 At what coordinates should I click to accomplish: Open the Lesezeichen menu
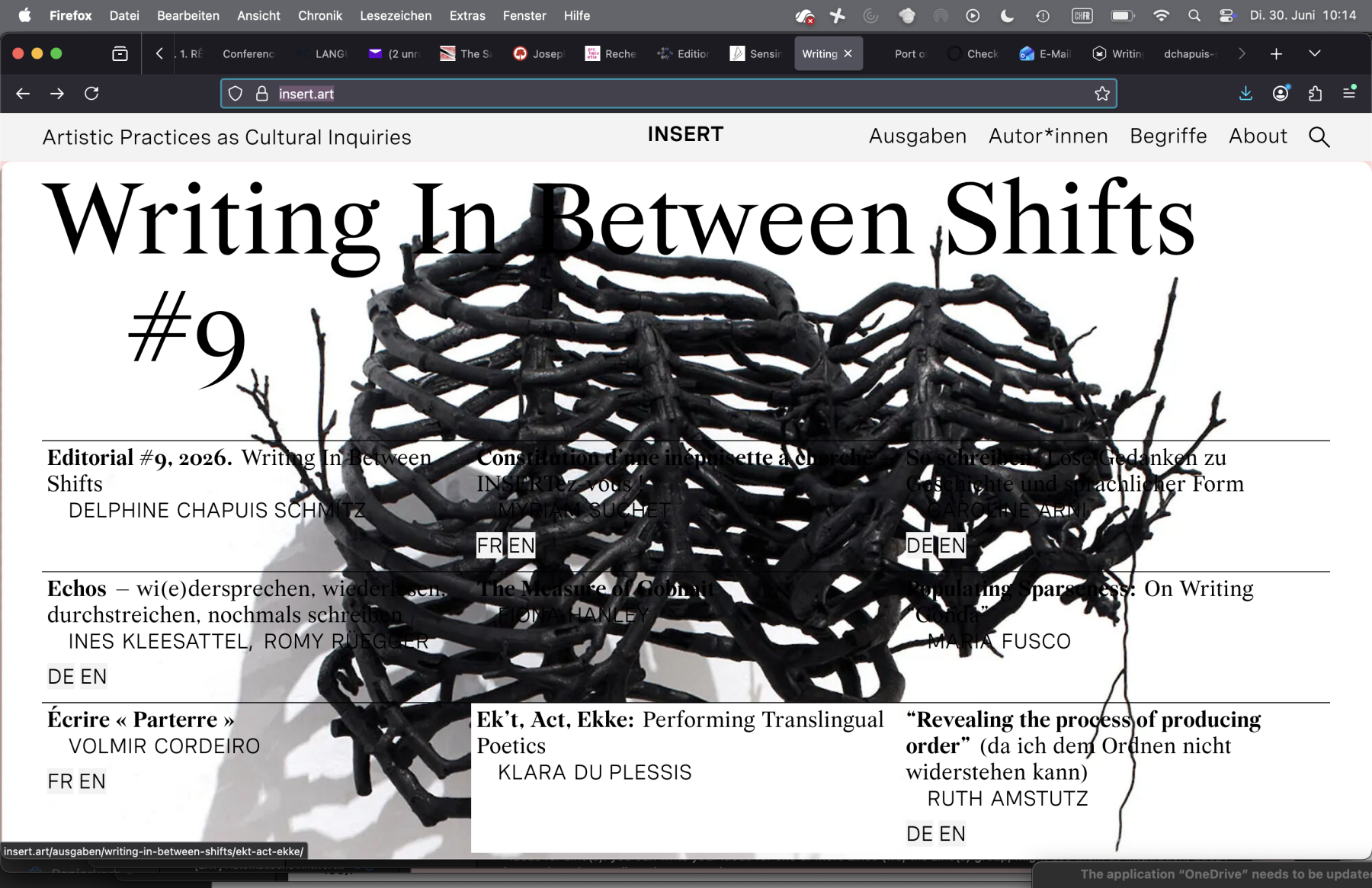396,15
